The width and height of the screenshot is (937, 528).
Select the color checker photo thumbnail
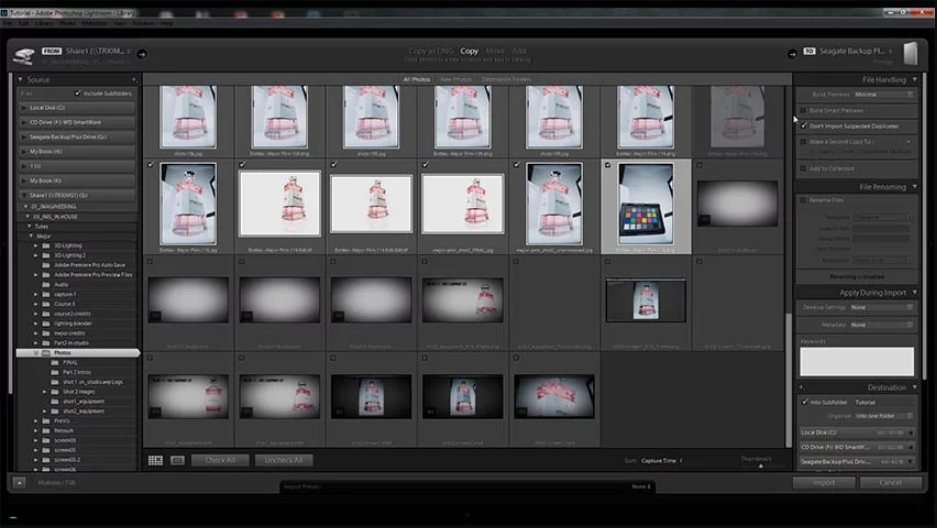coord(645,204)
